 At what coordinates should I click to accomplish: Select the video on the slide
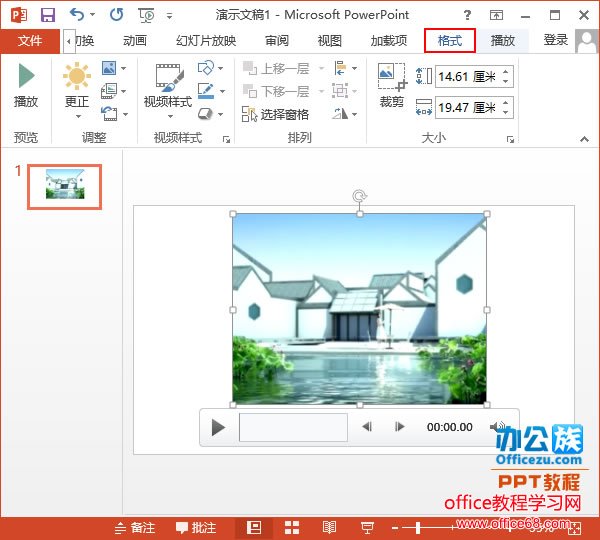[x=360, y=309]
